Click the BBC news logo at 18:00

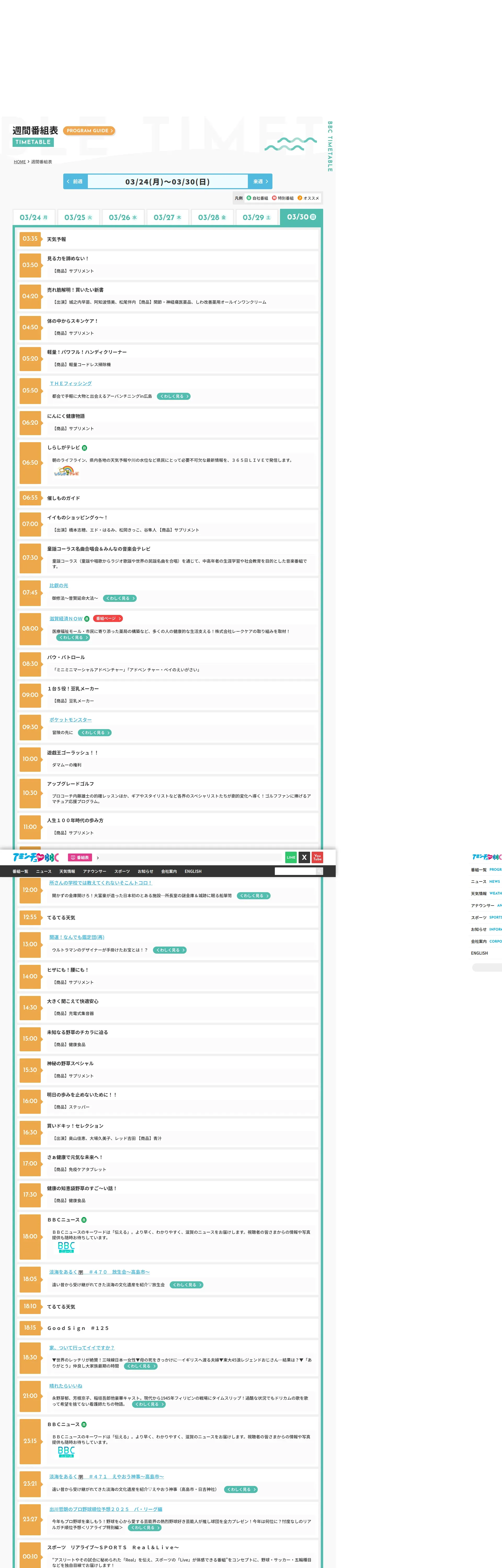tap(66, 1247)
